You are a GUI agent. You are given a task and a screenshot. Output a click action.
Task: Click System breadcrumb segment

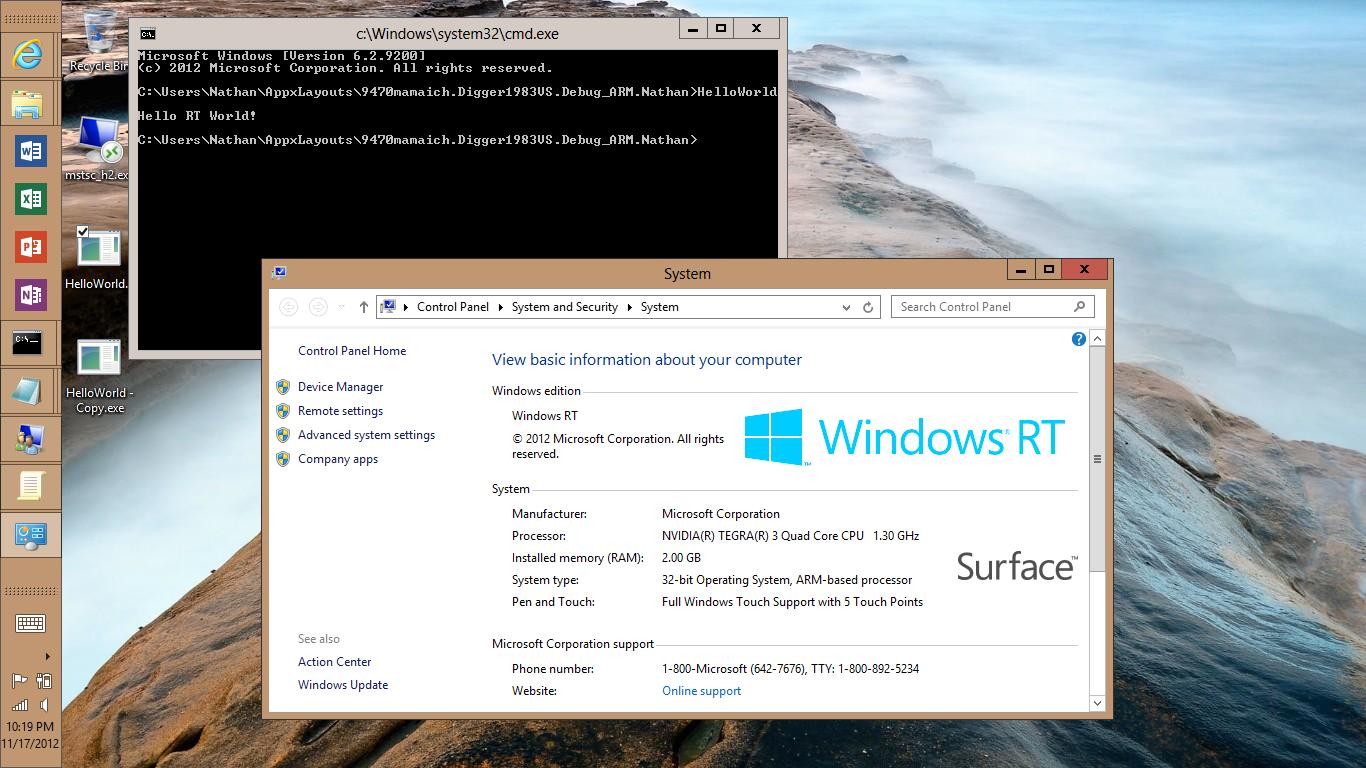(660, 307)
